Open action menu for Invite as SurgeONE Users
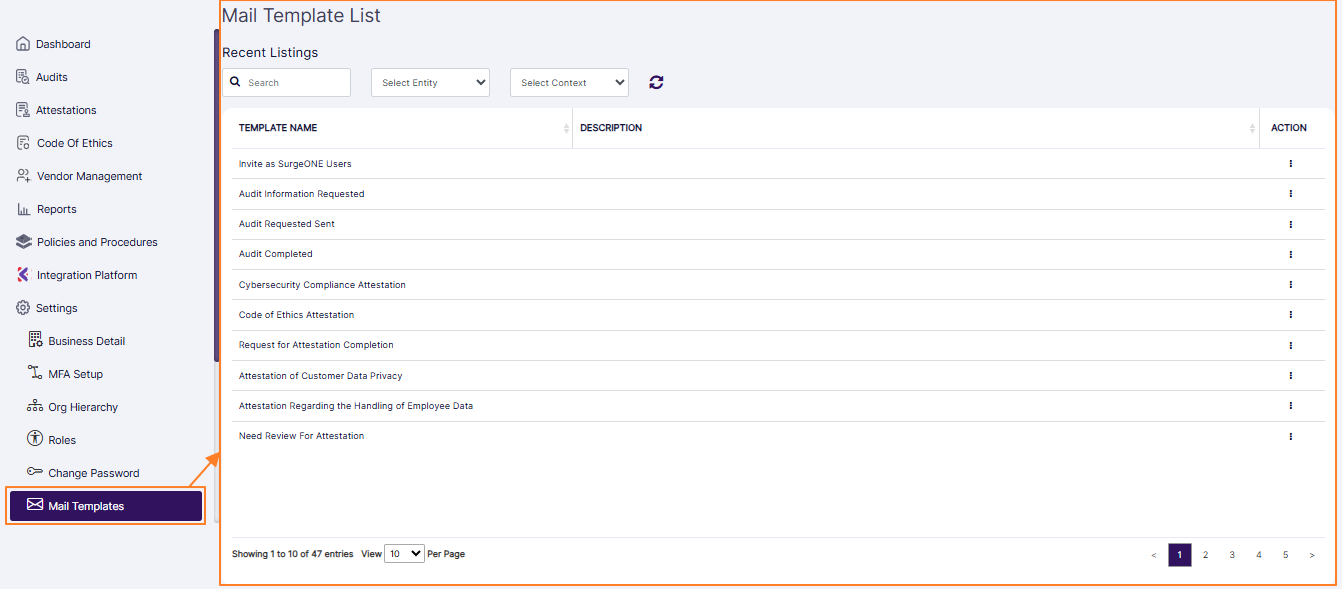 point(1290,163)
